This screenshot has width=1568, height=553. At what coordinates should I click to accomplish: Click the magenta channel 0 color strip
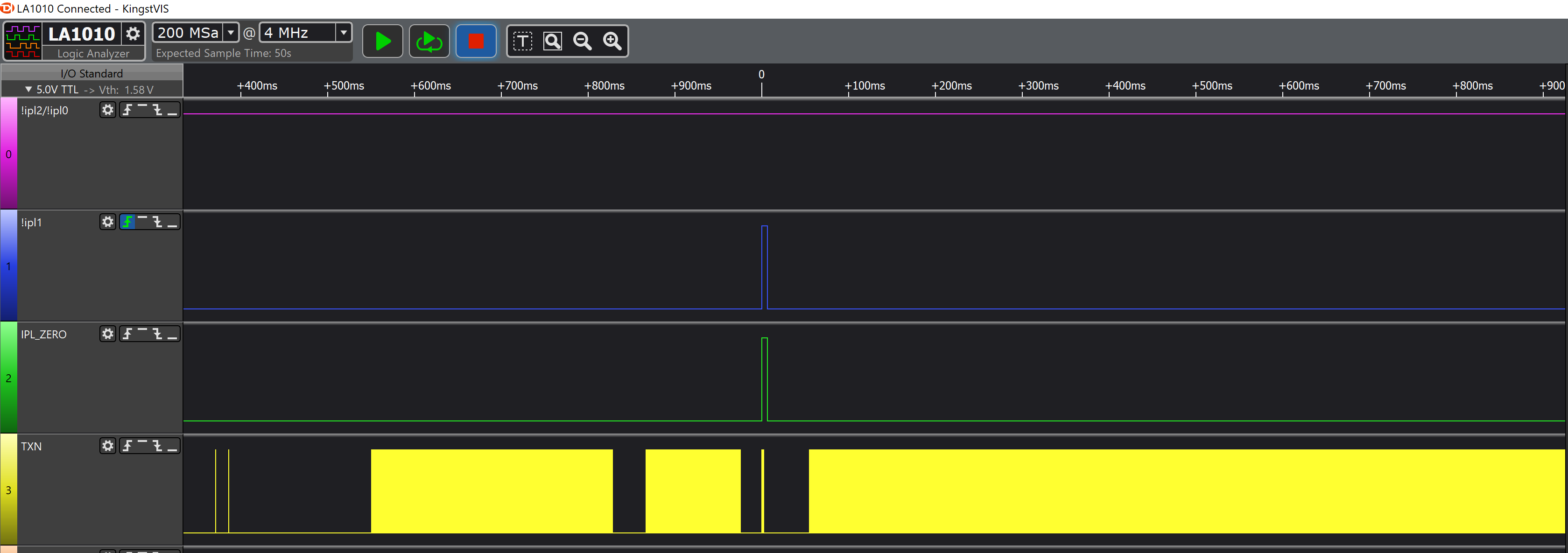click(8, 154)
